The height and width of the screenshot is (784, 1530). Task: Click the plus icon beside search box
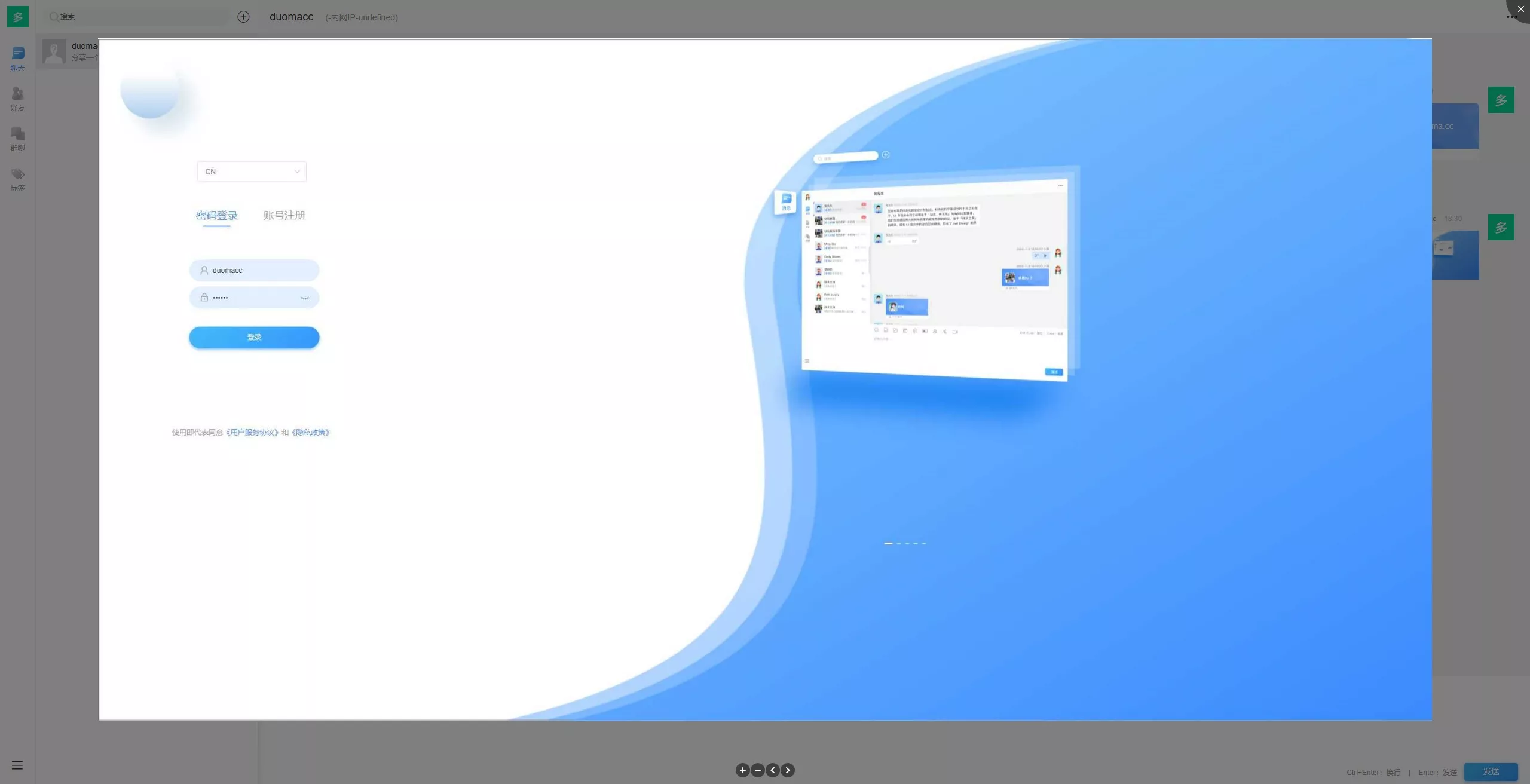tap(243, 17)
